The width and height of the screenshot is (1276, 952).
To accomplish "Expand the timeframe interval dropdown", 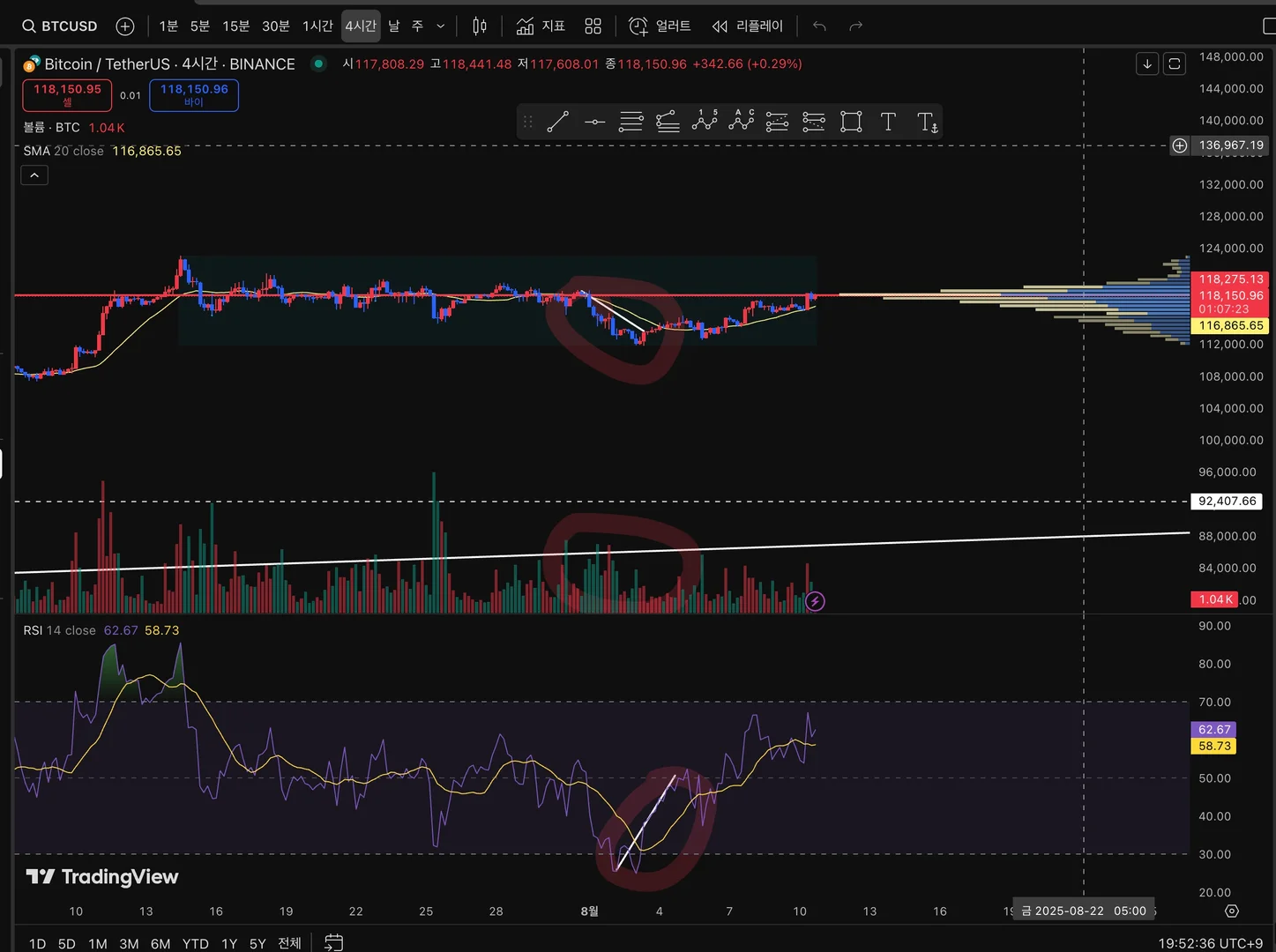I will [x=441, y=26].
